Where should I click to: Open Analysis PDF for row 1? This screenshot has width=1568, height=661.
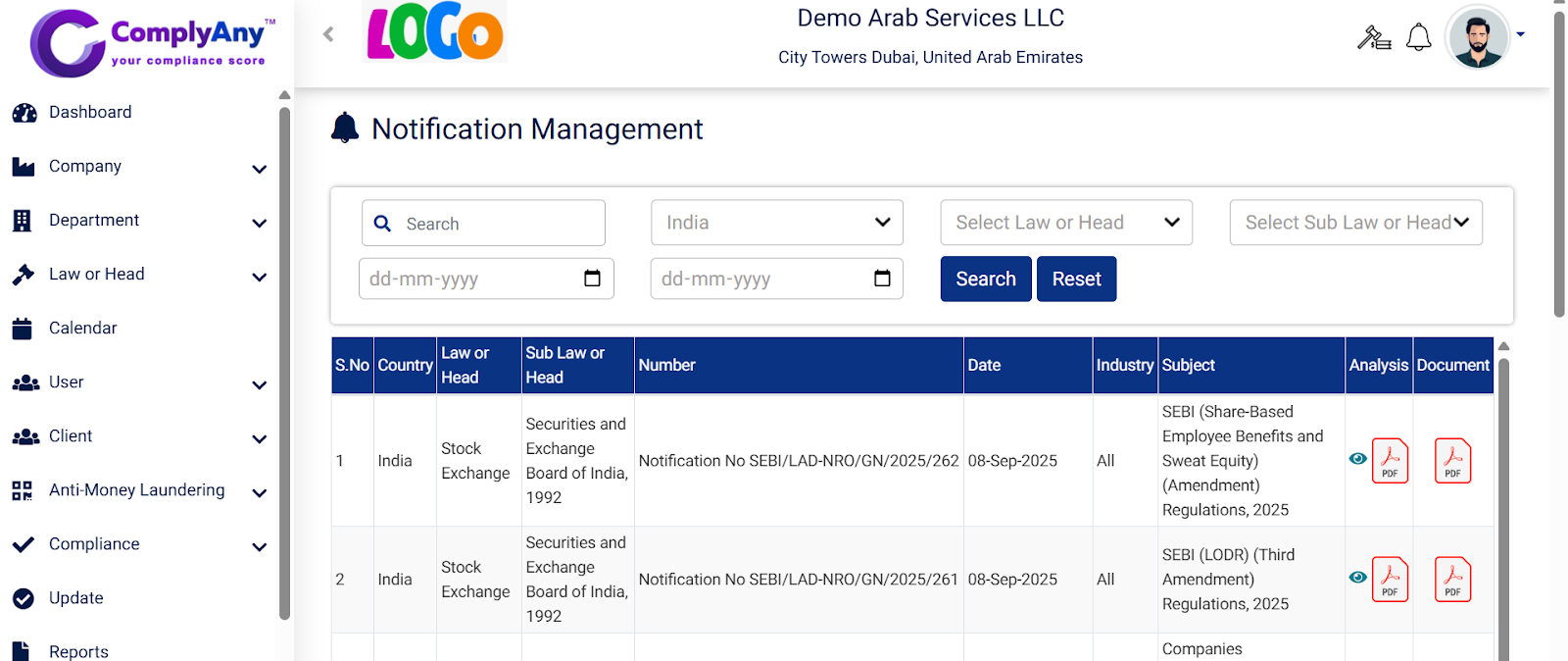click(1390, 461)
